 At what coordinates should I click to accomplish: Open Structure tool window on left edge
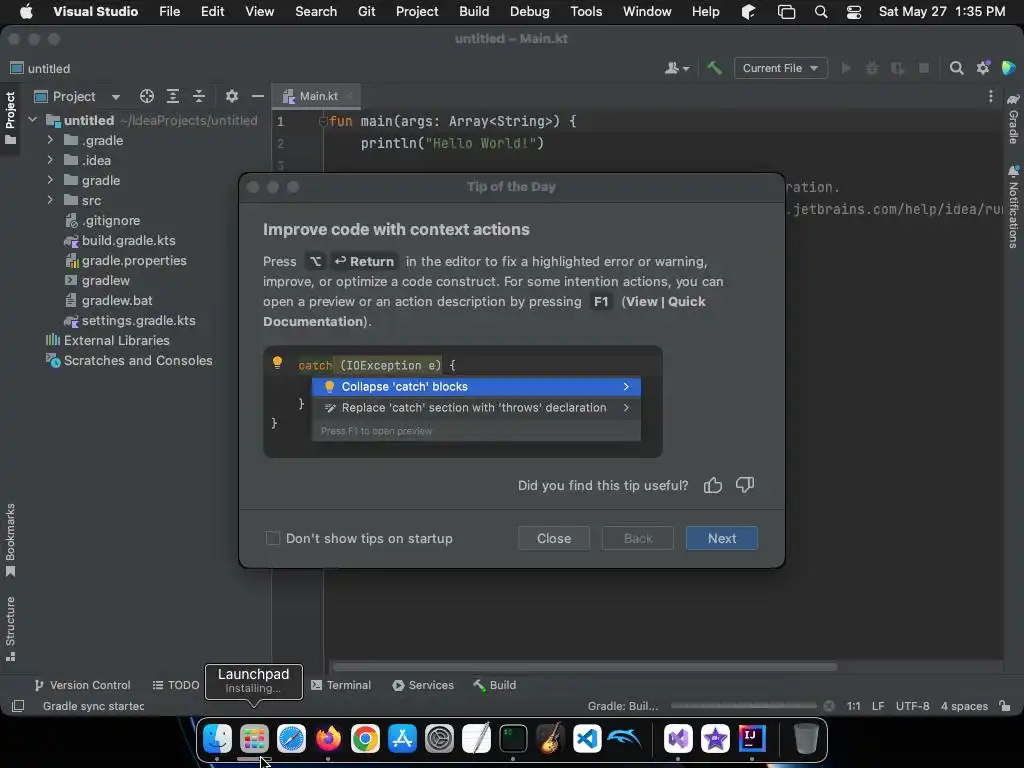(10, 629)
